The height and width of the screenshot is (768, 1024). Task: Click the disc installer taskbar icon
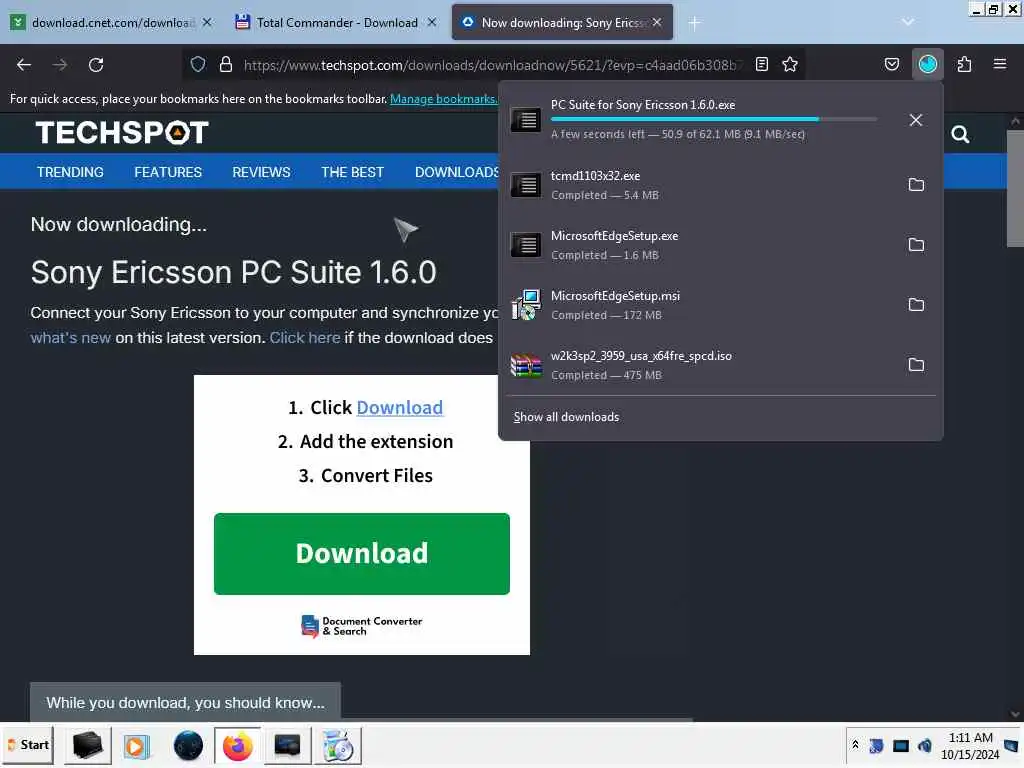click(x=338, y=746)
